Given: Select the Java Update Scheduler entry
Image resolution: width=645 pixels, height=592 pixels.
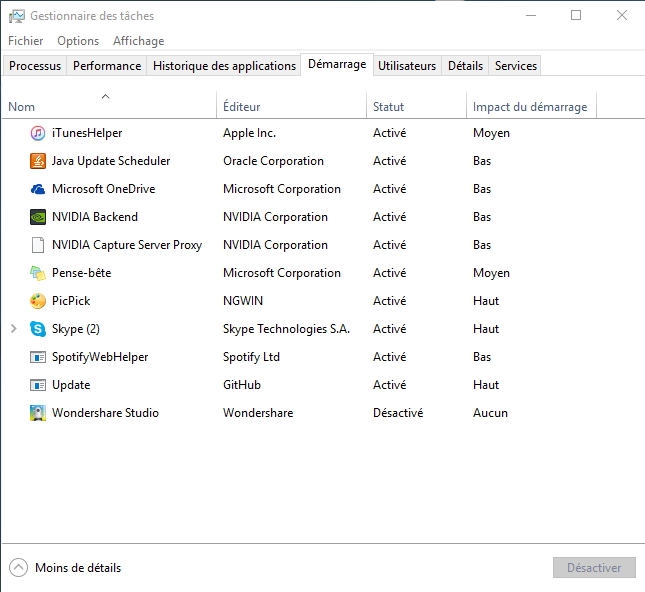Looking at the screenshot, I should (x=111, y=161).
